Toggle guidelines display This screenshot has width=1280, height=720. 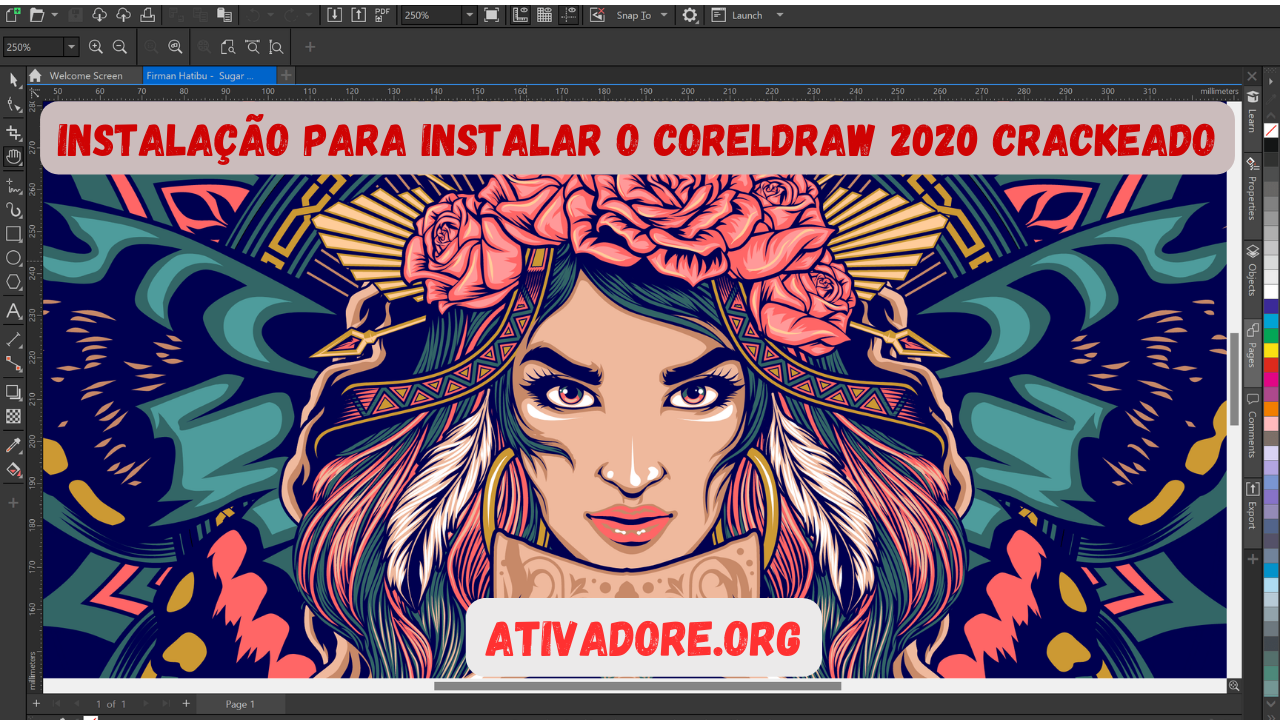click(x=568, y=15)
